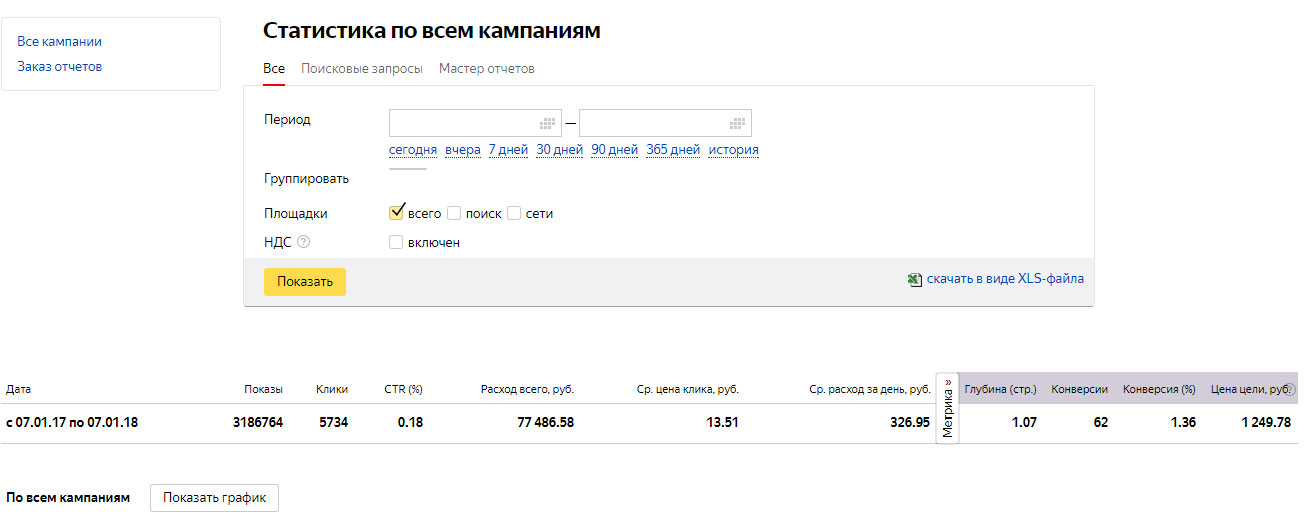Click the average click price 13.51
1312x515 pixels.
tap(722, 423)
